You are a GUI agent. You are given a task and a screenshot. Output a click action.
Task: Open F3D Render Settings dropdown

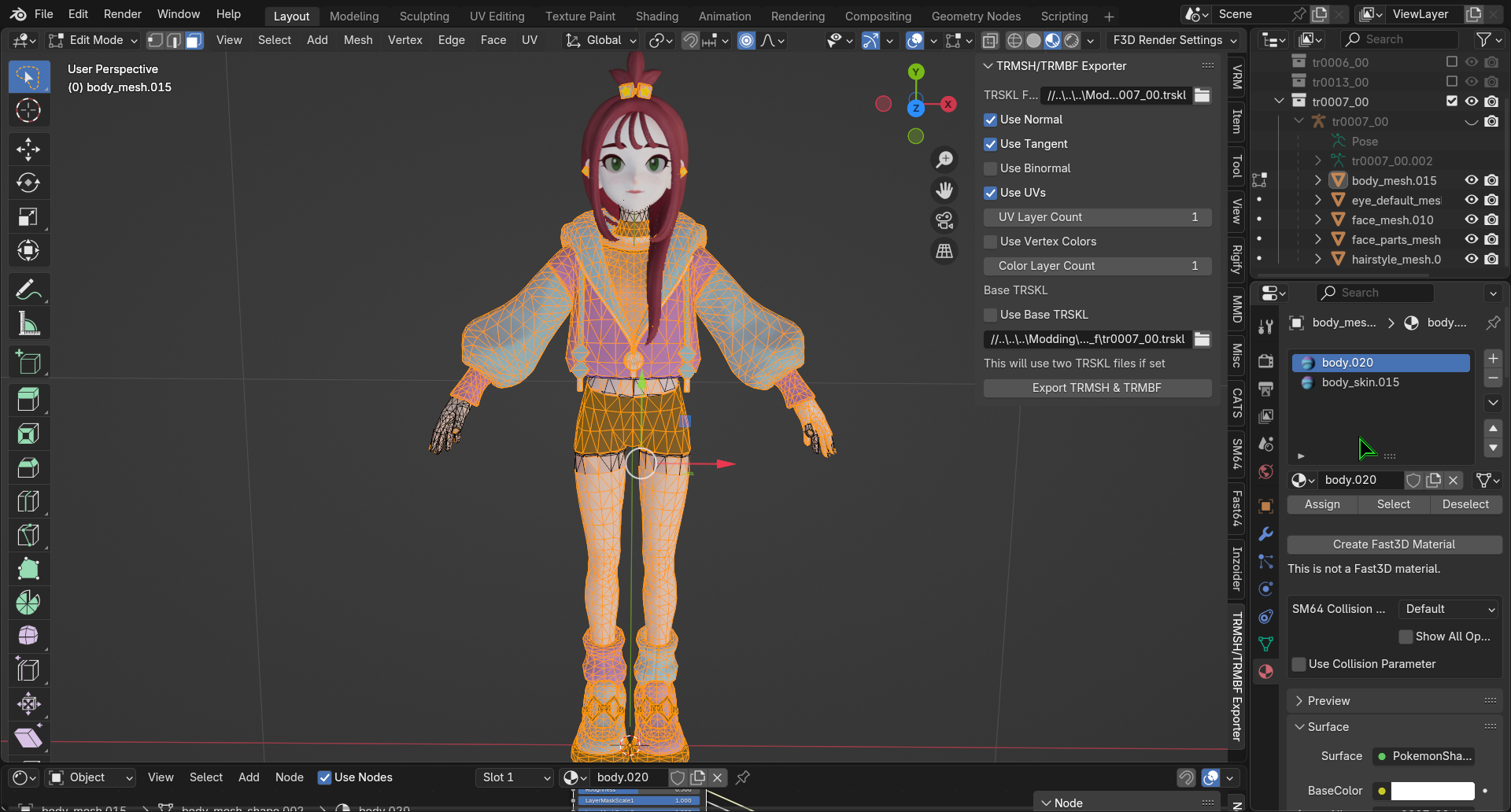pyautogui.click(x=1174, y=40)
